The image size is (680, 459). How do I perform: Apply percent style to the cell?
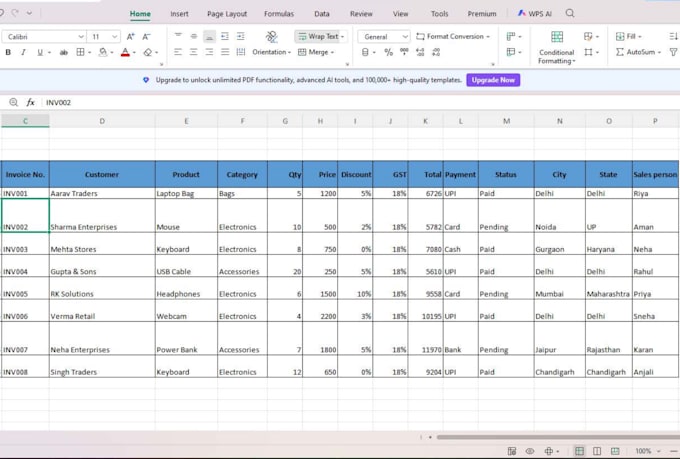[388, 52]
